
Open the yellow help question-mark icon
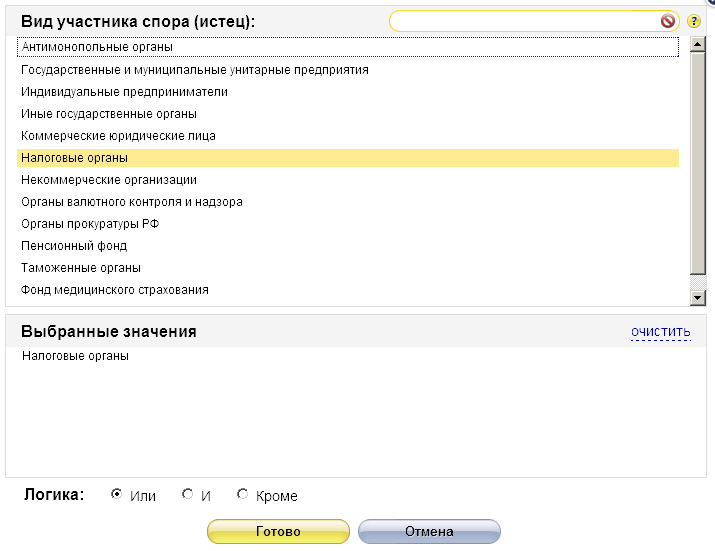(694, 21)
